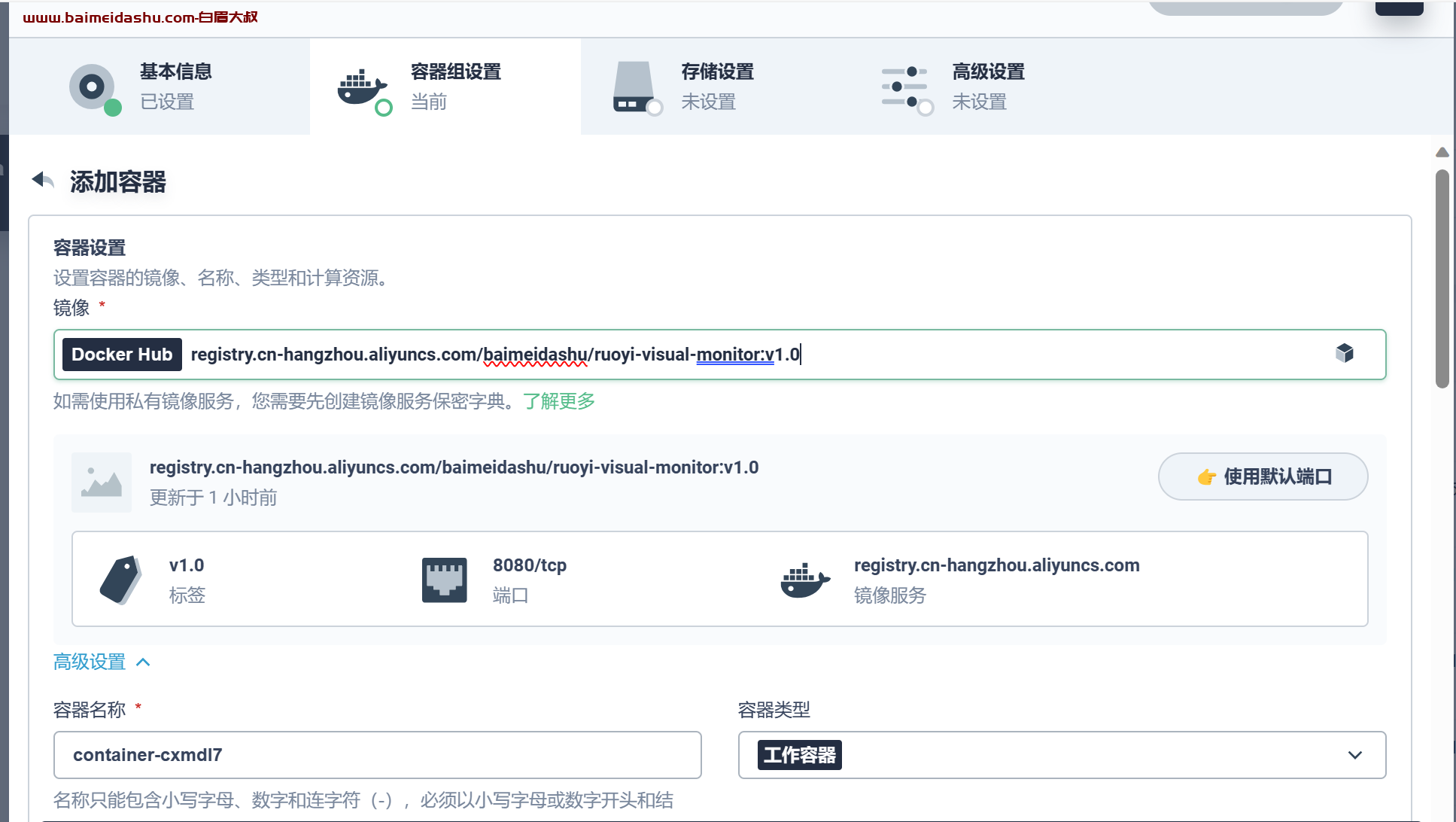The image size is (1456, 822).
Task: Open the 基本信息 step tab
Action: coord(160,87)
